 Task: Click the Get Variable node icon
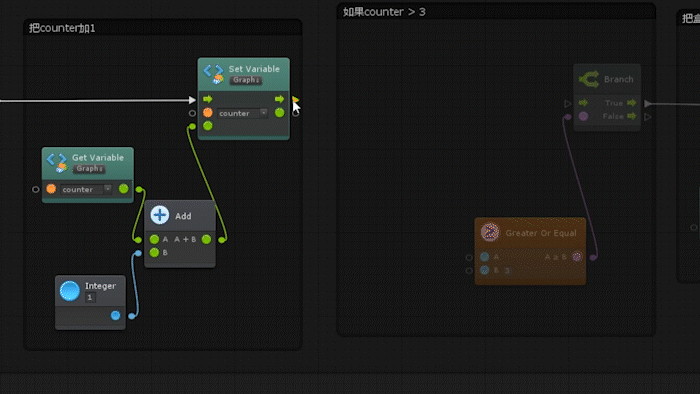pyautogui.click(x=57, y=162)
